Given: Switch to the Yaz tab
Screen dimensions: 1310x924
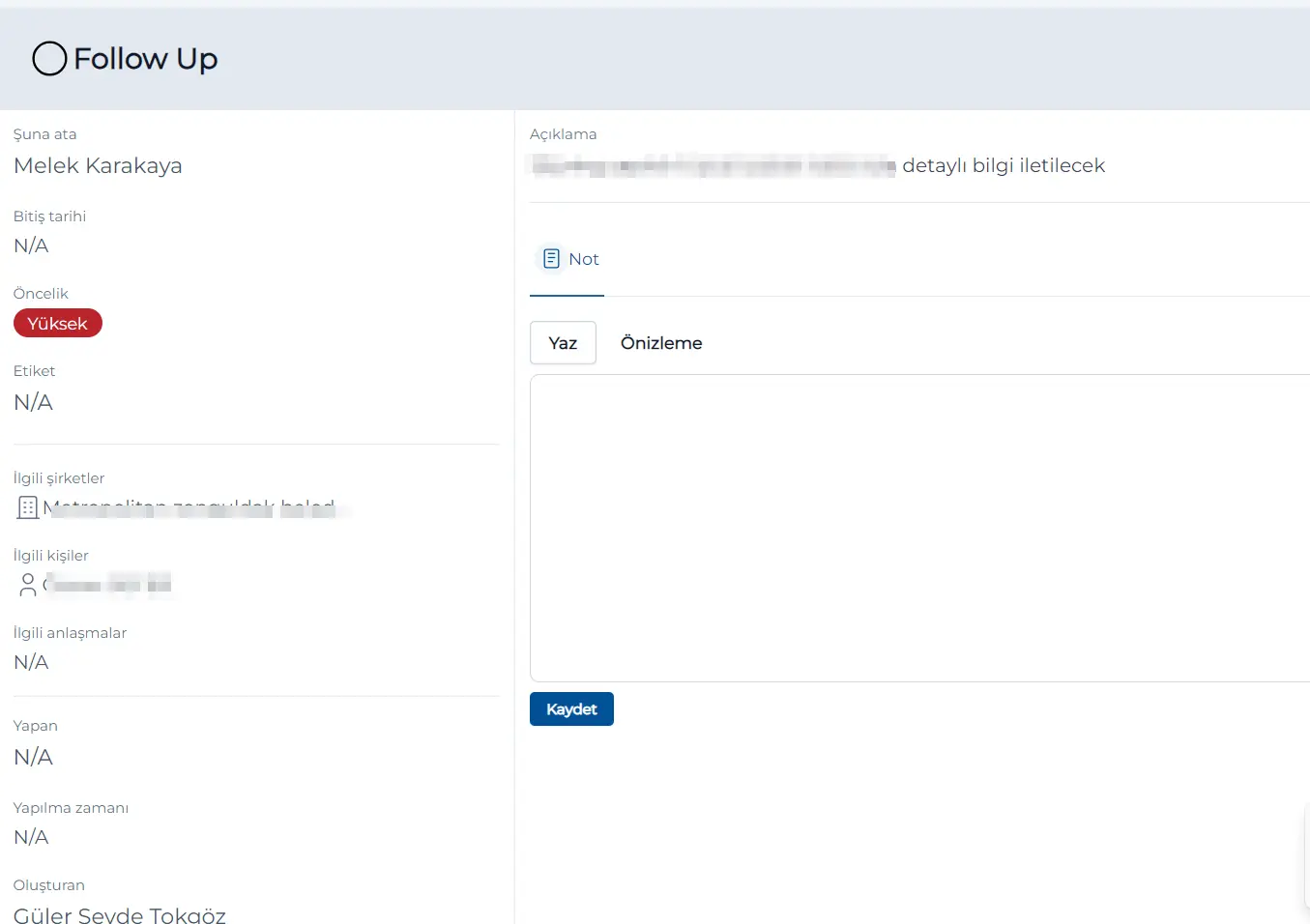Looking at the screenshot, I should pos(563,343).
